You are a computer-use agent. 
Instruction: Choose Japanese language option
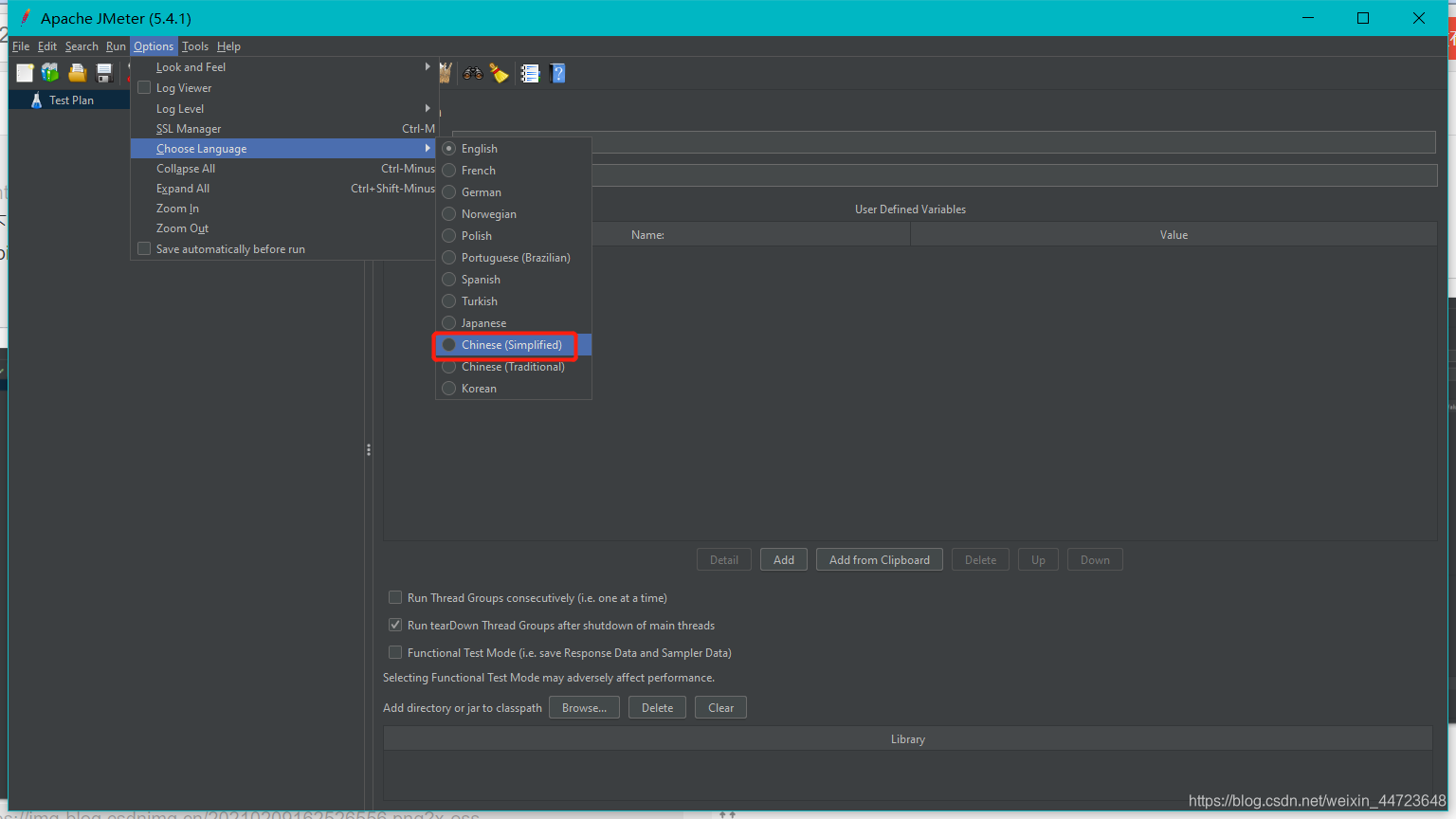514,323
